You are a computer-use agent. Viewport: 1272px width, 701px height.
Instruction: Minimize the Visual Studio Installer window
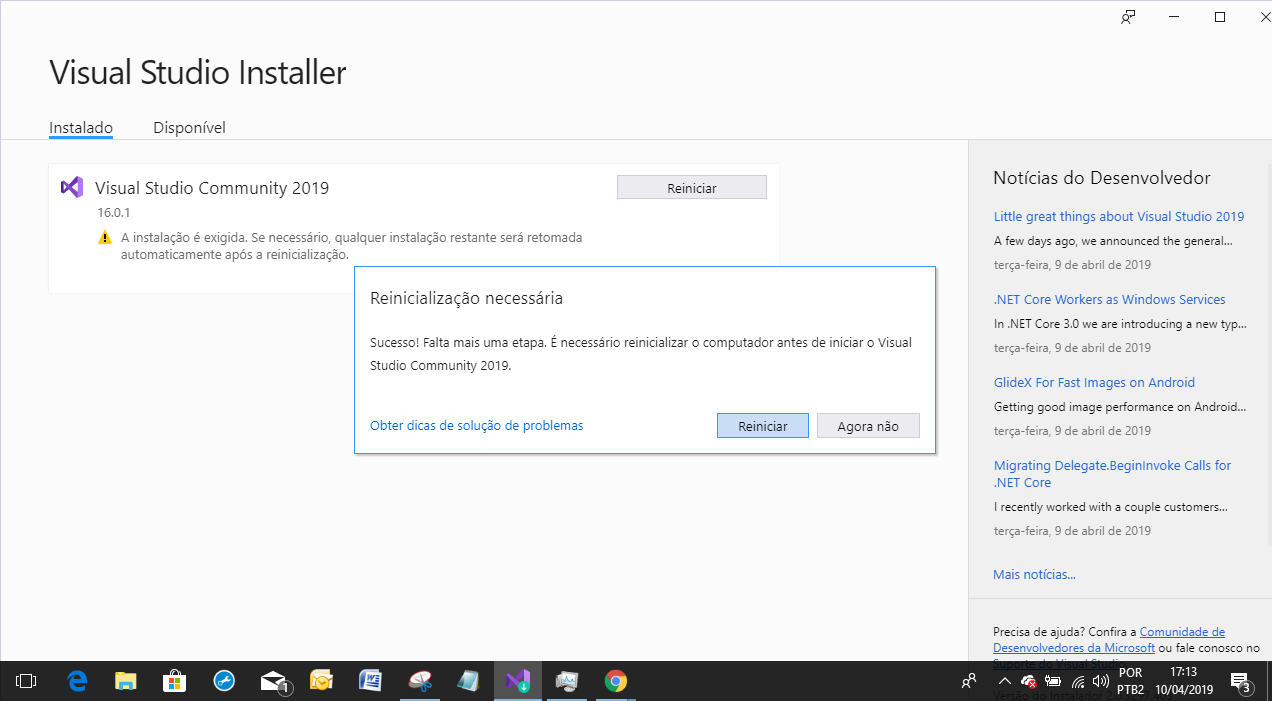pos(1174,17)
